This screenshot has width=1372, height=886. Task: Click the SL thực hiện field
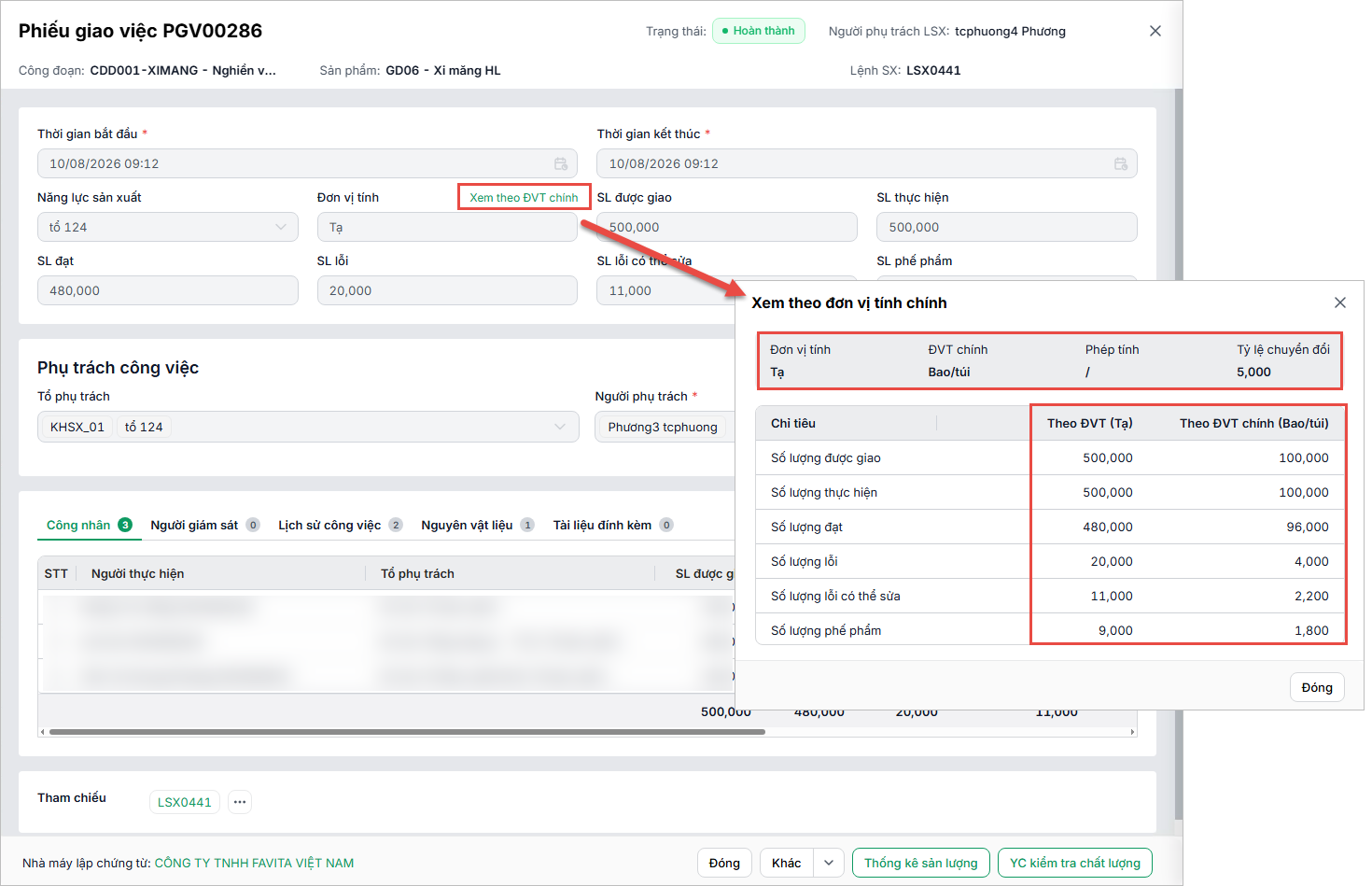pos(1007,227)
